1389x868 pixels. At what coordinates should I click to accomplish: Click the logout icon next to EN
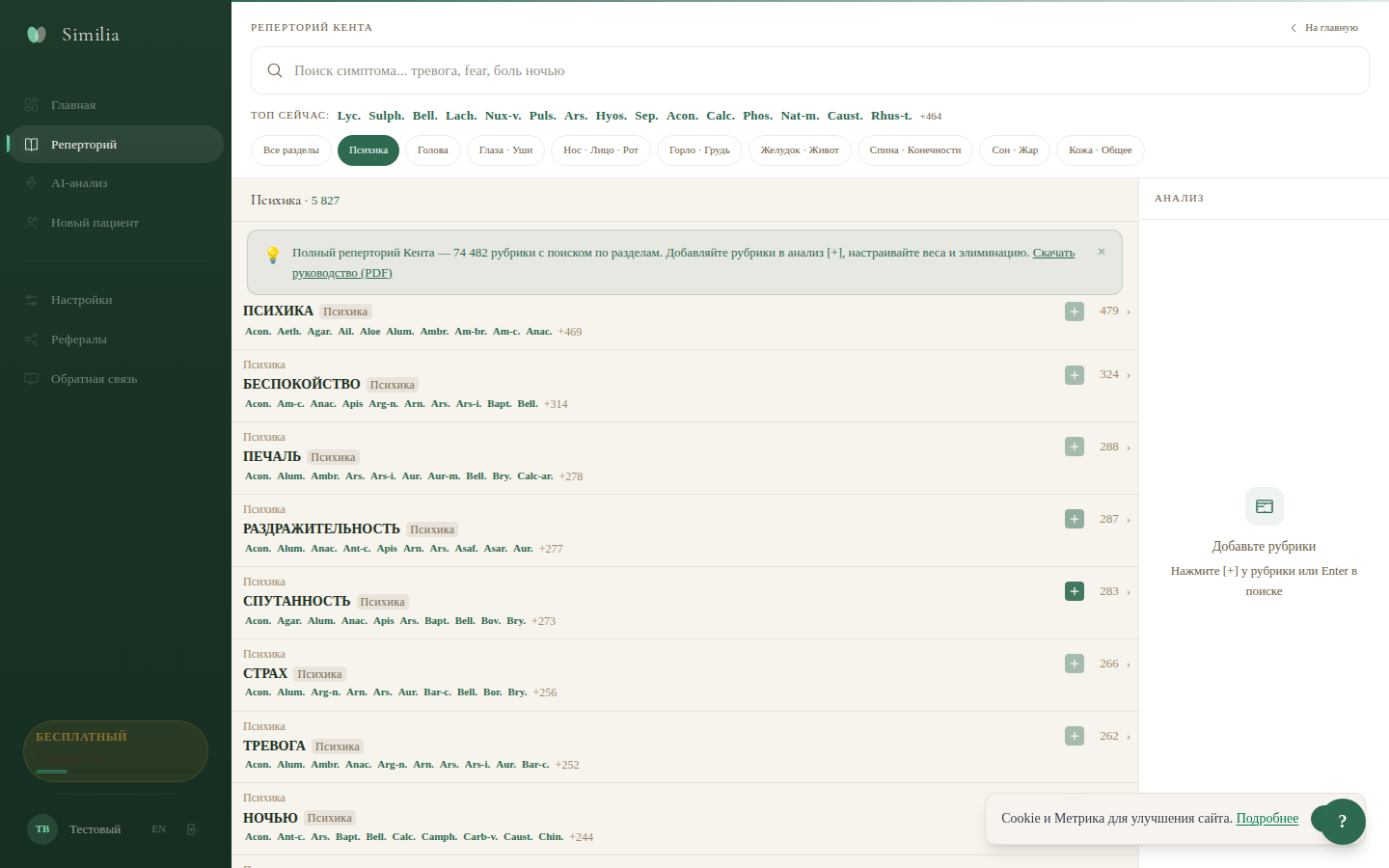[192, 829]
